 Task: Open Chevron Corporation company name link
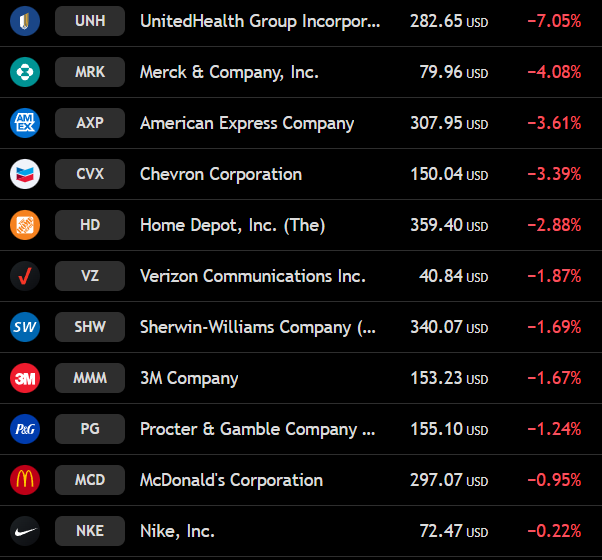(221, 174)
